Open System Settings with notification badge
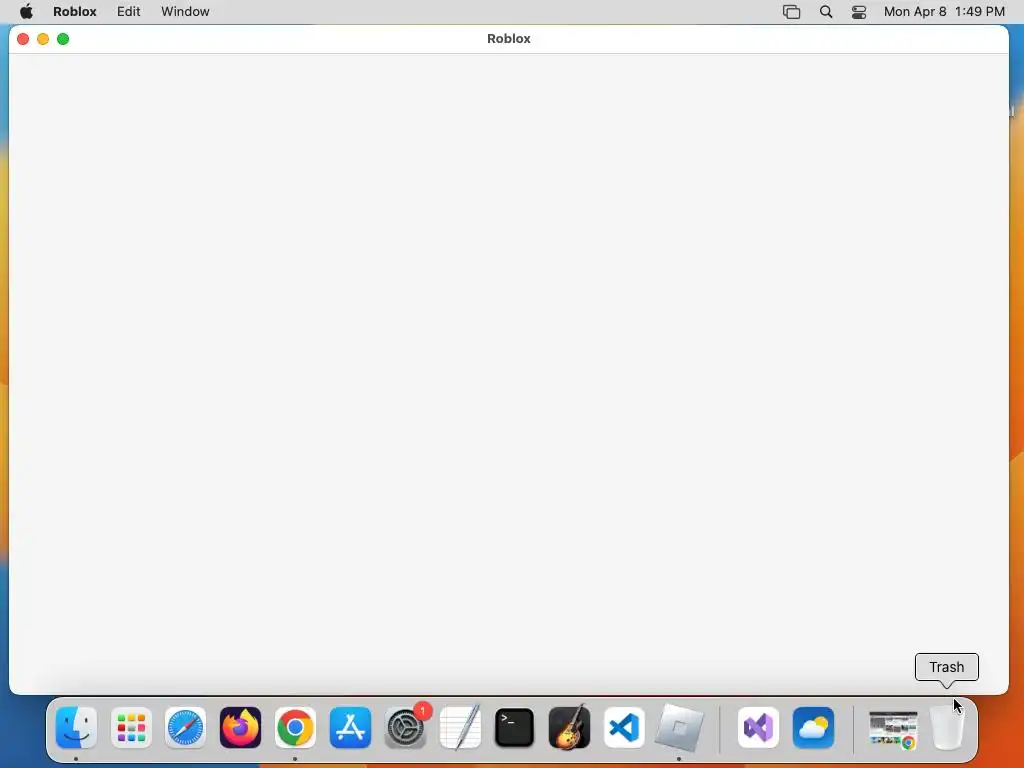Viewport: 1024px width, 768px height. point(406,728)
